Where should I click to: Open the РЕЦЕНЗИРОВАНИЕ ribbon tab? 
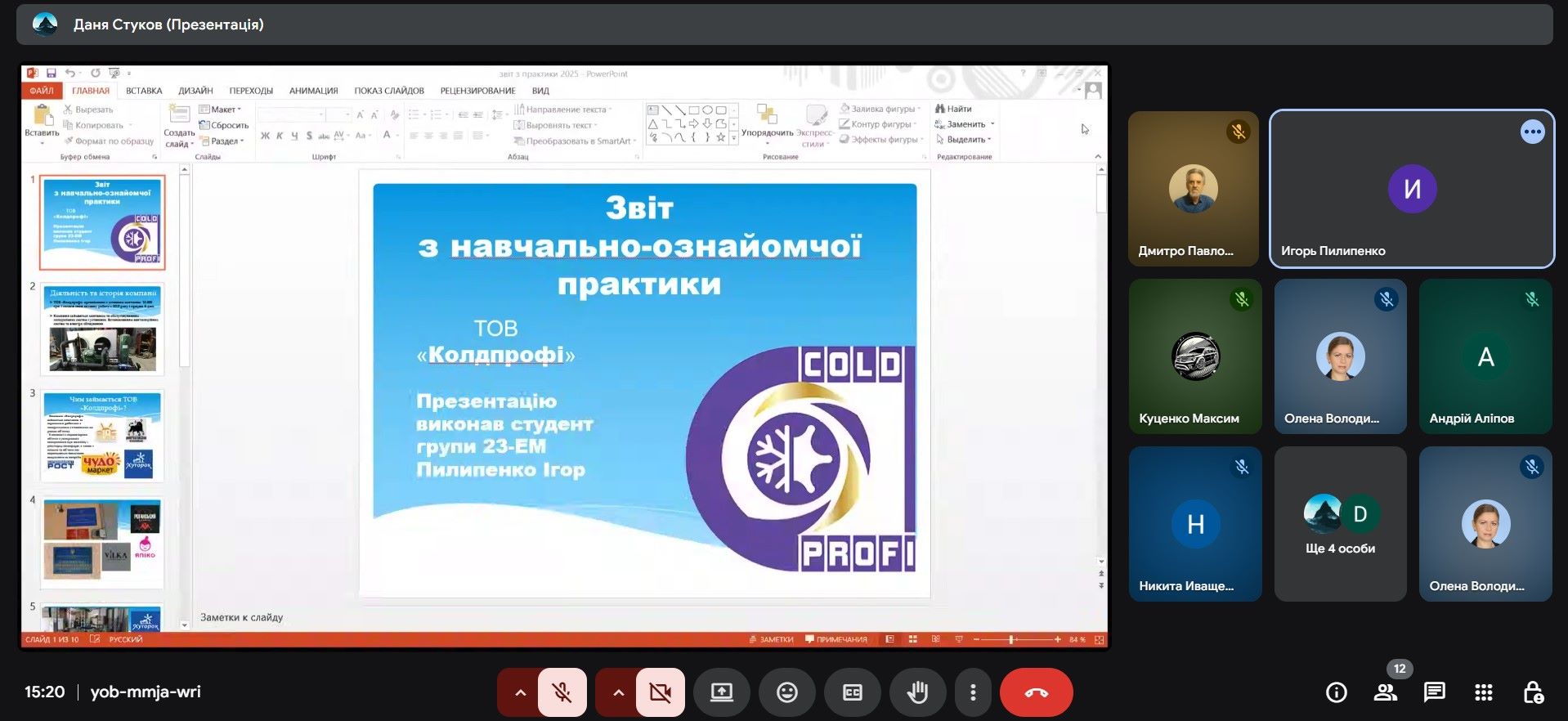click(477, 91)
